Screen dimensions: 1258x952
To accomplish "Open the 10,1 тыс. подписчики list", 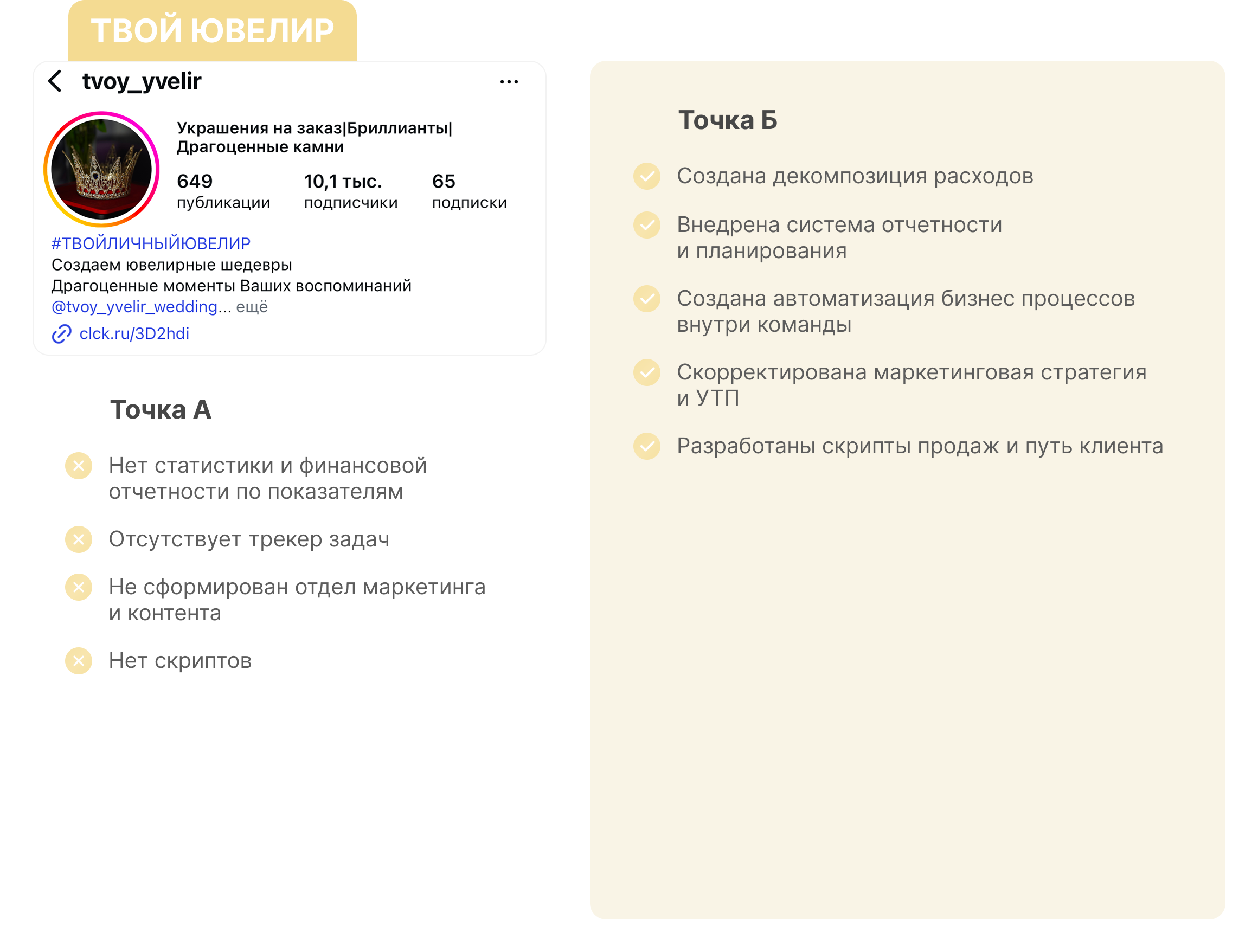I will pyautogui.click(x=350, y=191).
